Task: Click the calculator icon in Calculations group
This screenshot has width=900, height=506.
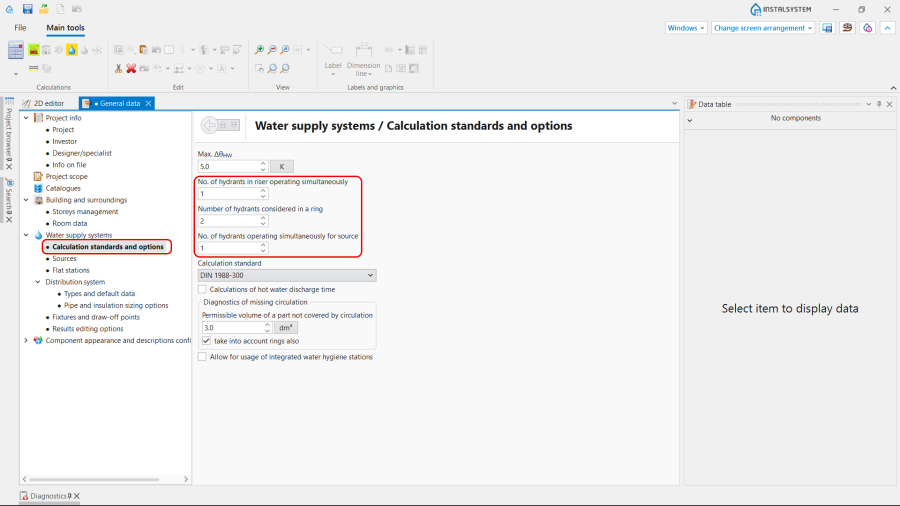Action: pos(16,50)
